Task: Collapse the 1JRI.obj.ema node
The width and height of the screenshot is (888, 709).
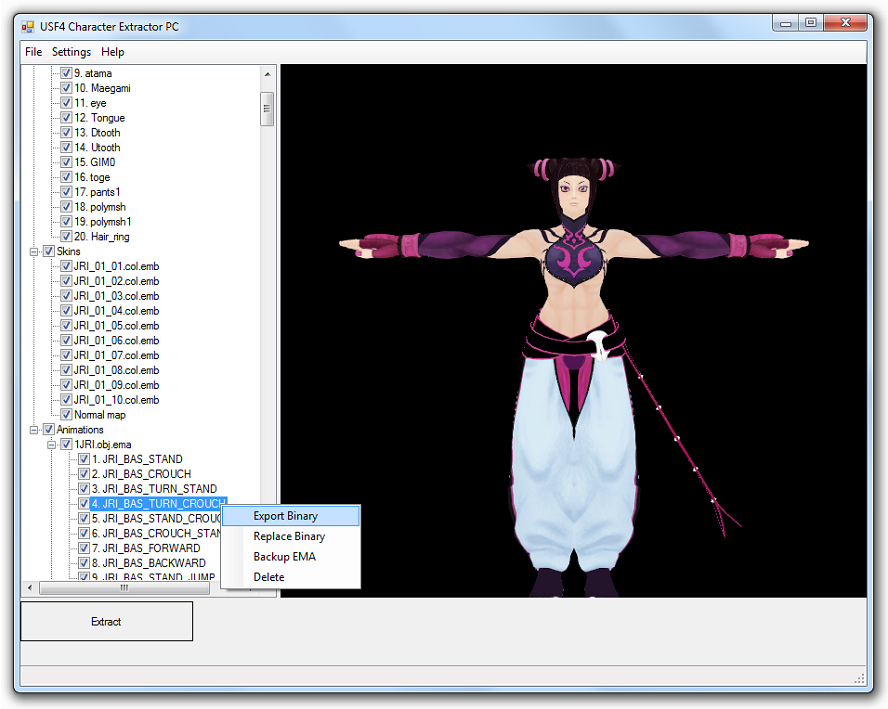Action: point(52,445)
